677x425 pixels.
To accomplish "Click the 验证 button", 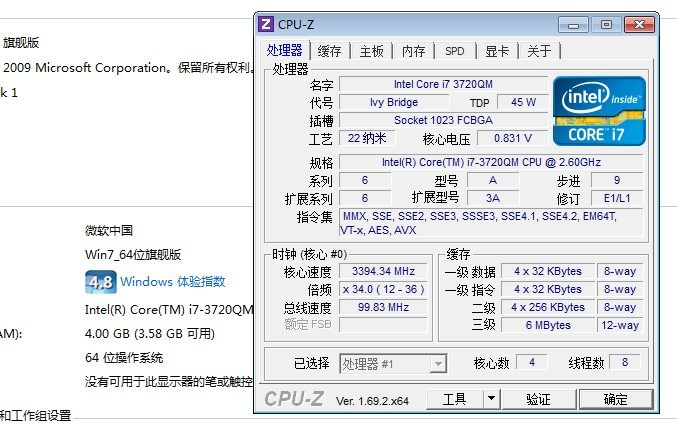I will click(538, 399).
